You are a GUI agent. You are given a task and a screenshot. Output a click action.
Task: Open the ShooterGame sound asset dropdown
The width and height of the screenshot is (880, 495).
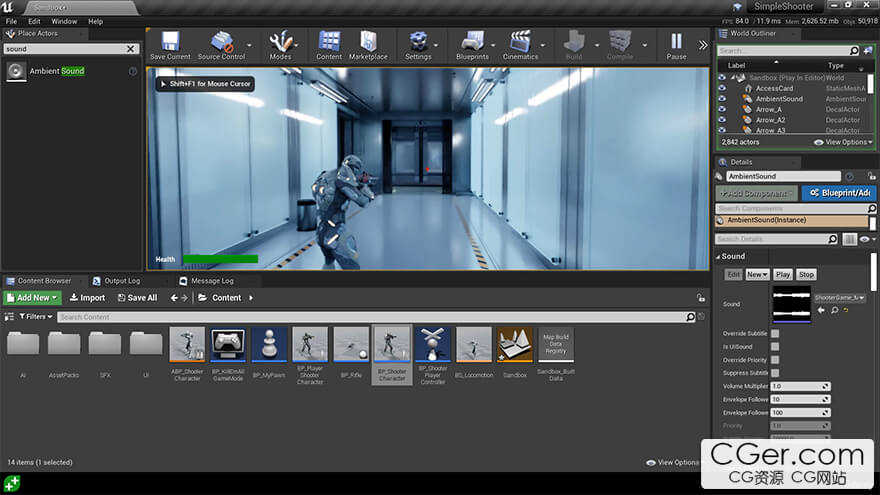pos(840,297)
